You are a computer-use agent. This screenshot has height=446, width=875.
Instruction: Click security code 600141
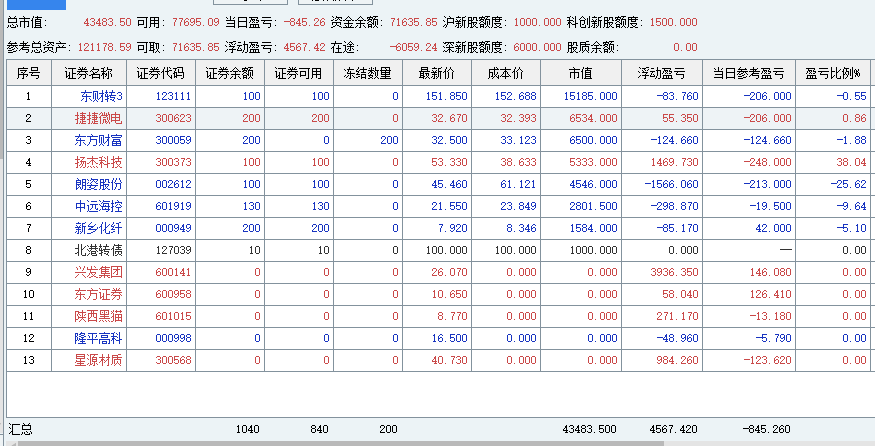[173, 272]
